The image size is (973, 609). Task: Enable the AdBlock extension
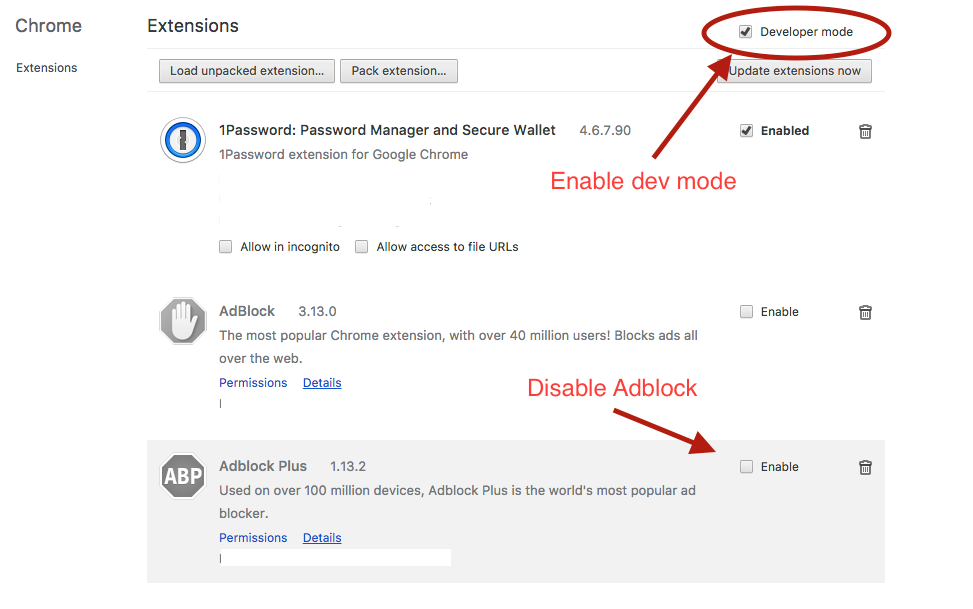746,312
